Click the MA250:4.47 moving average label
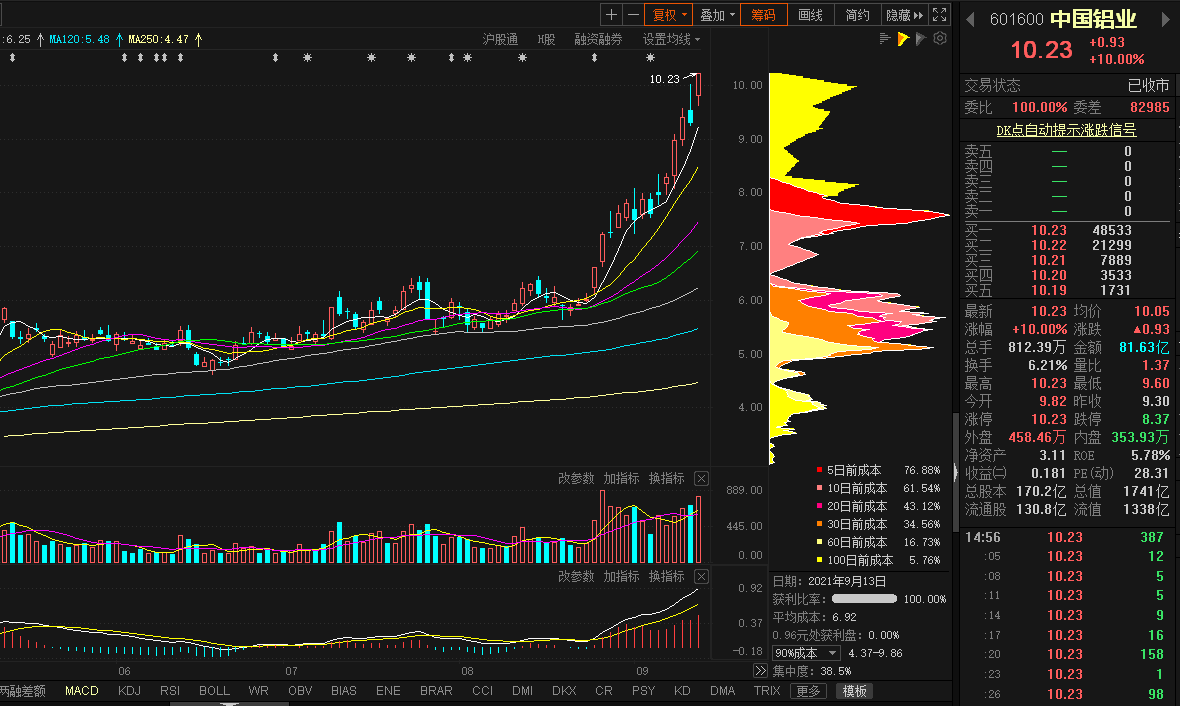The height and width of the screenshot is (706, 1180). click(159, 39)
